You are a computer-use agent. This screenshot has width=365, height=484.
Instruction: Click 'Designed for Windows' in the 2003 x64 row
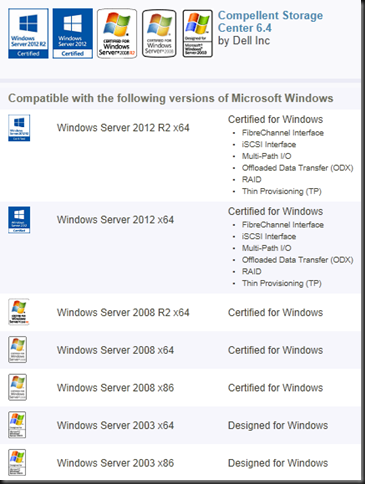[278, 425]
